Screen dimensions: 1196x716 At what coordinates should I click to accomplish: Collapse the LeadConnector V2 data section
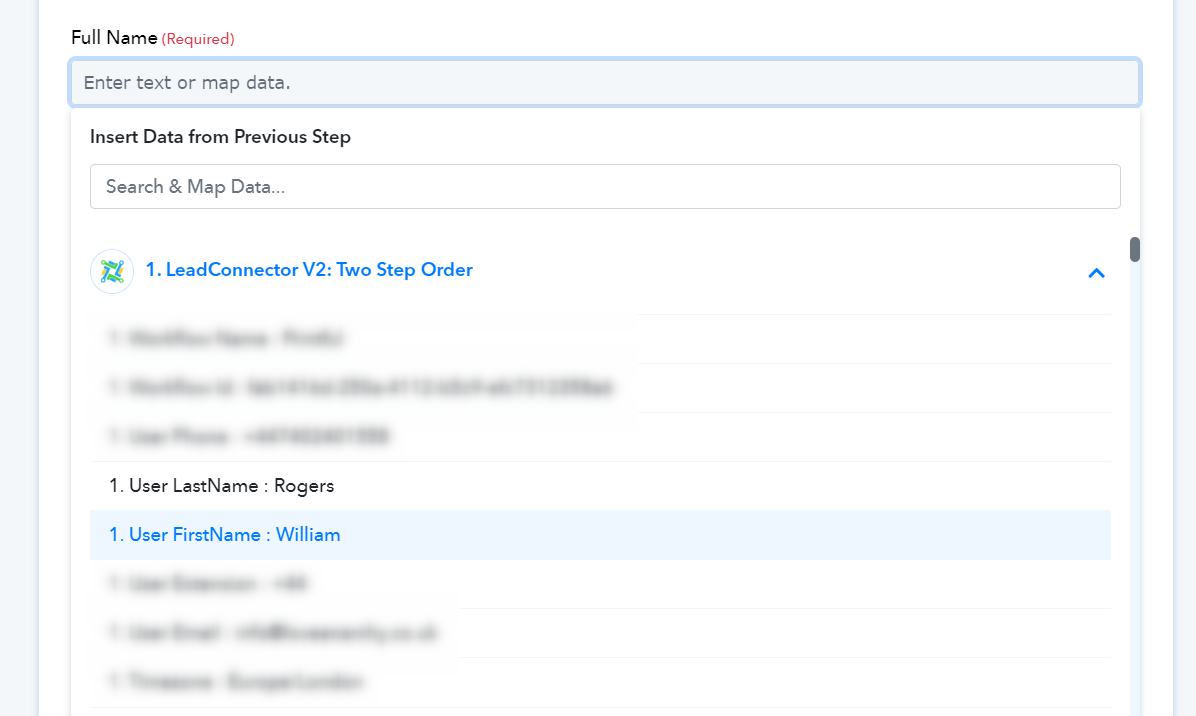[1096, 272]
